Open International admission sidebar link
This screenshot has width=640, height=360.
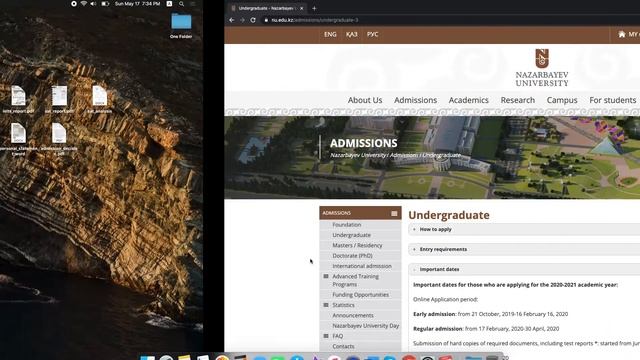pyautogui.click(x=362, y=266)
